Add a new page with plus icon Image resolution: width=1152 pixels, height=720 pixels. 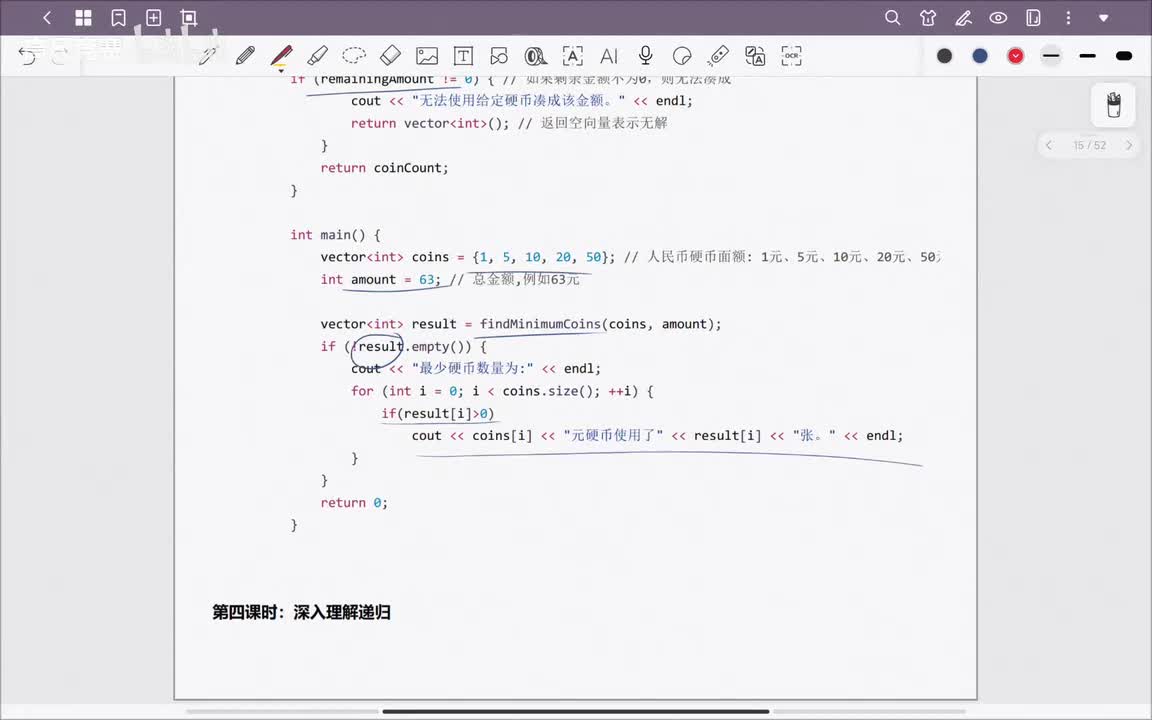click(x=154, y=18)
